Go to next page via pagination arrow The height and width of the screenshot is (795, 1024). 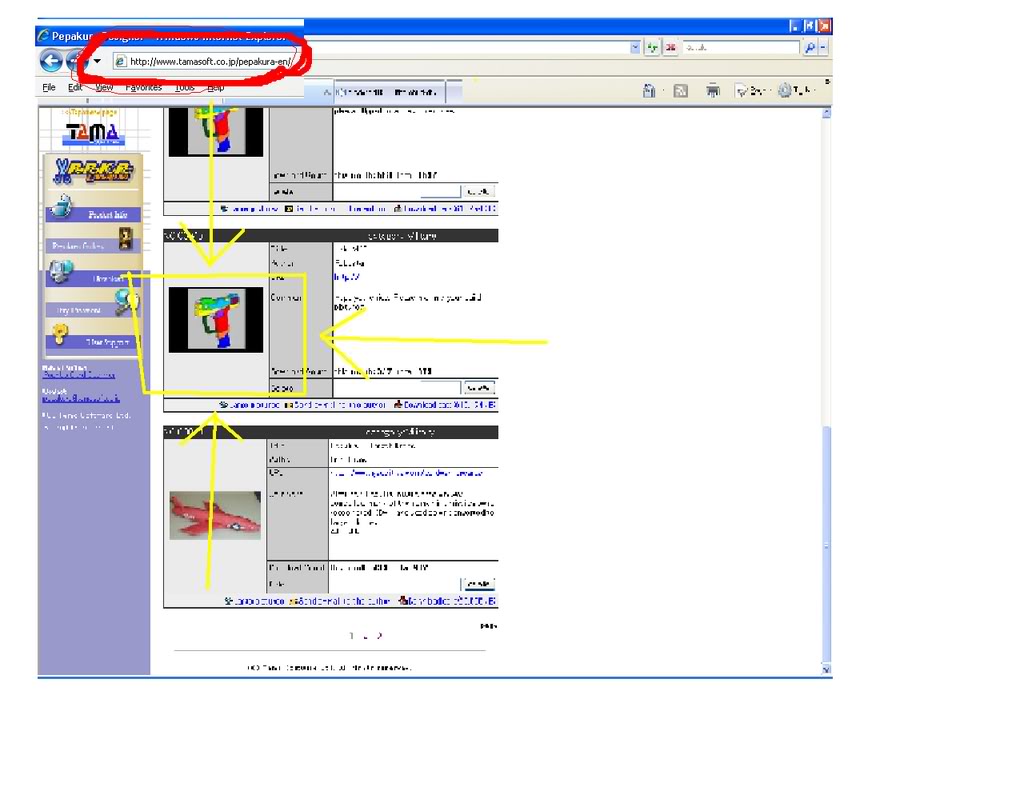pos(379,636)
